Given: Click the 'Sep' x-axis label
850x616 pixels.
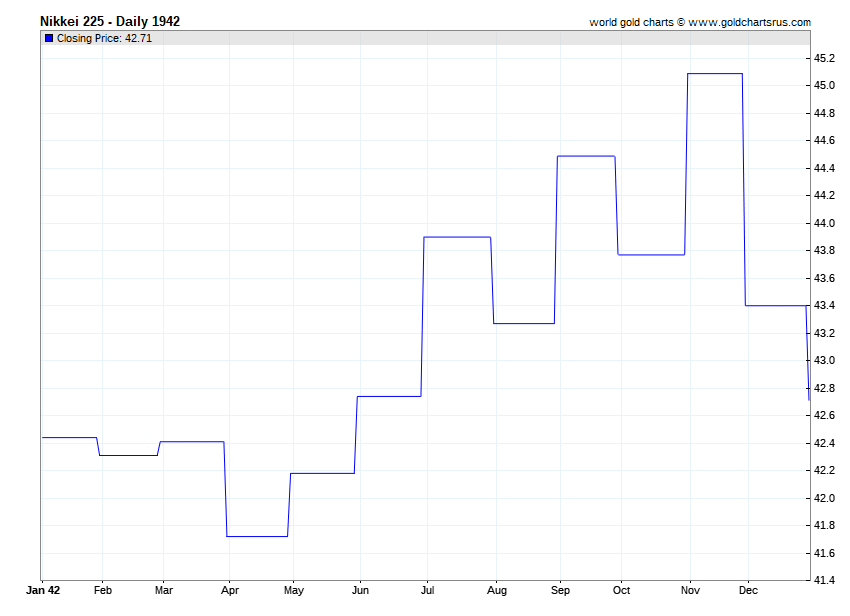Looking at the screenshot, I should pyautogui.click(x=561, y=590).
